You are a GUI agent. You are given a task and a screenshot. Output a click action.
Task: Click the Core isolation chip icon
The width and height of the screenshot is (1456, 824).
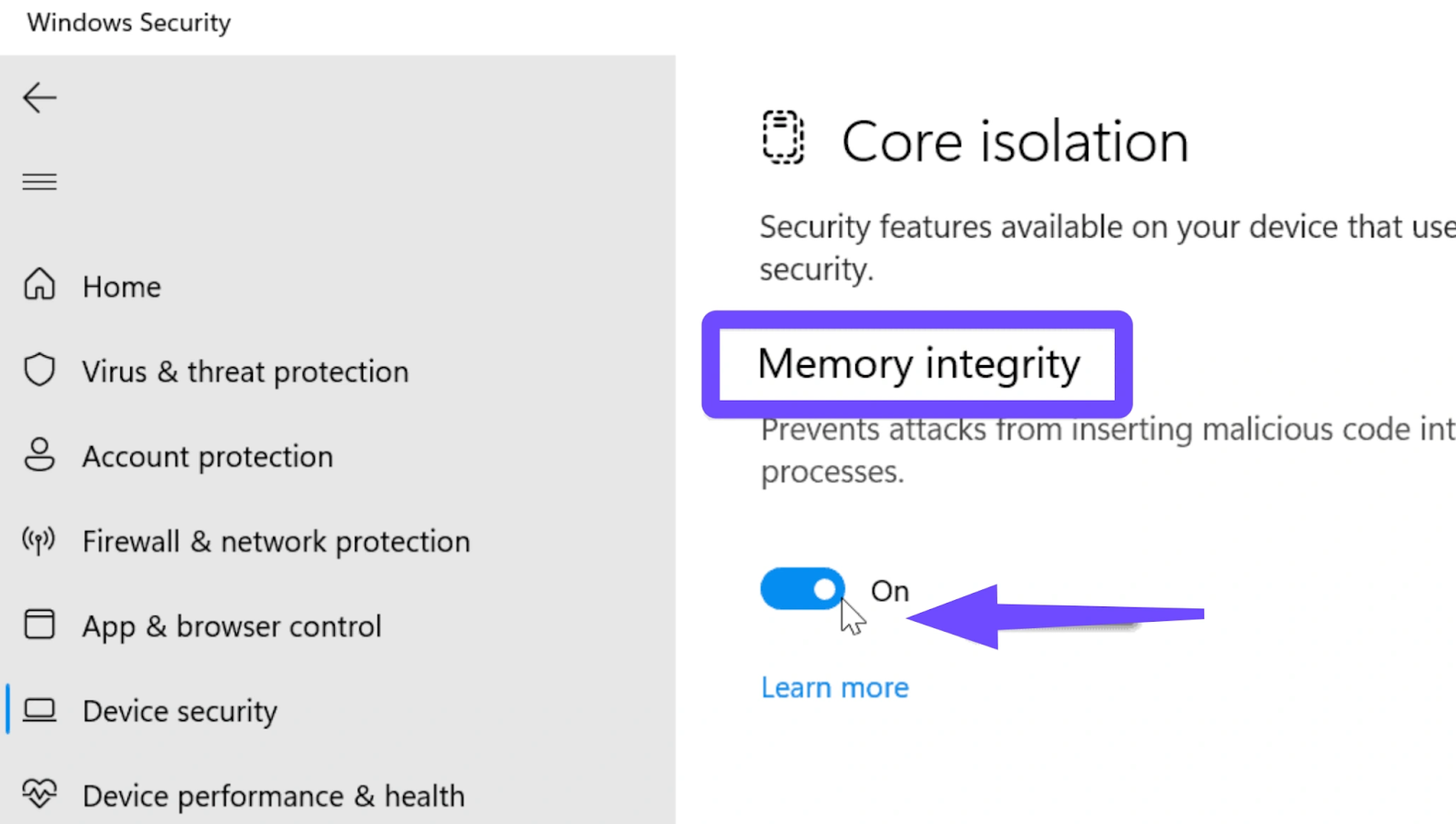pos(783,137)
